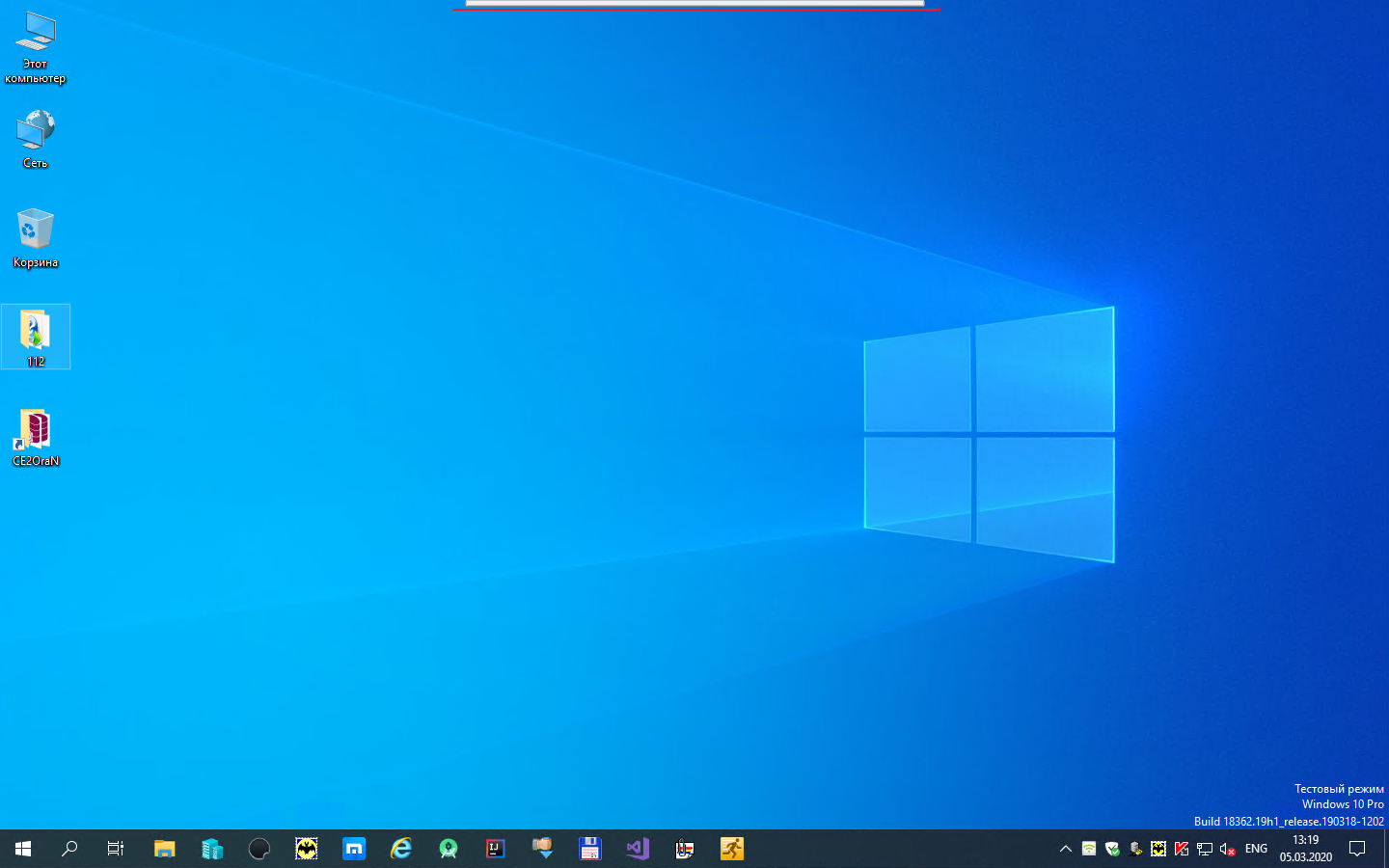Select the 'Этот компьютер' desktop icon
Viewport: 1389px width, 868px height.
36,48
